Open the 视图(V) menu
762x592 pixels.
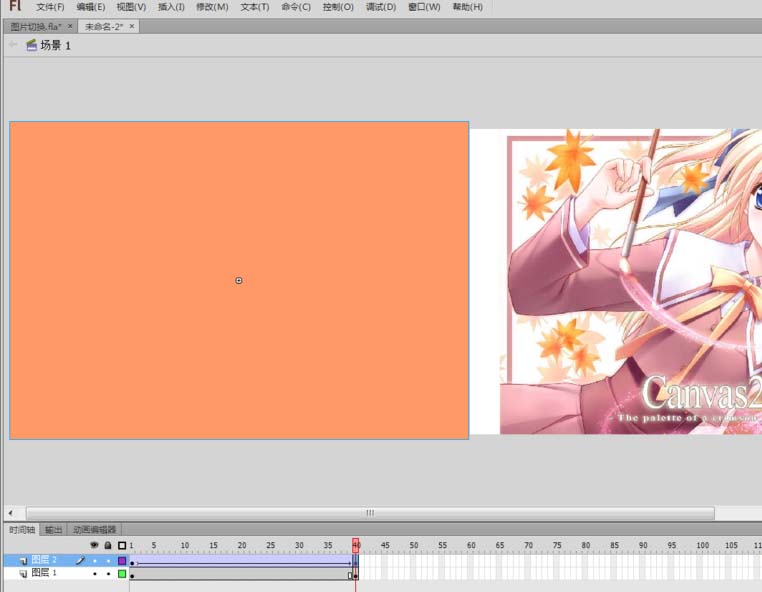coord(131,7)
